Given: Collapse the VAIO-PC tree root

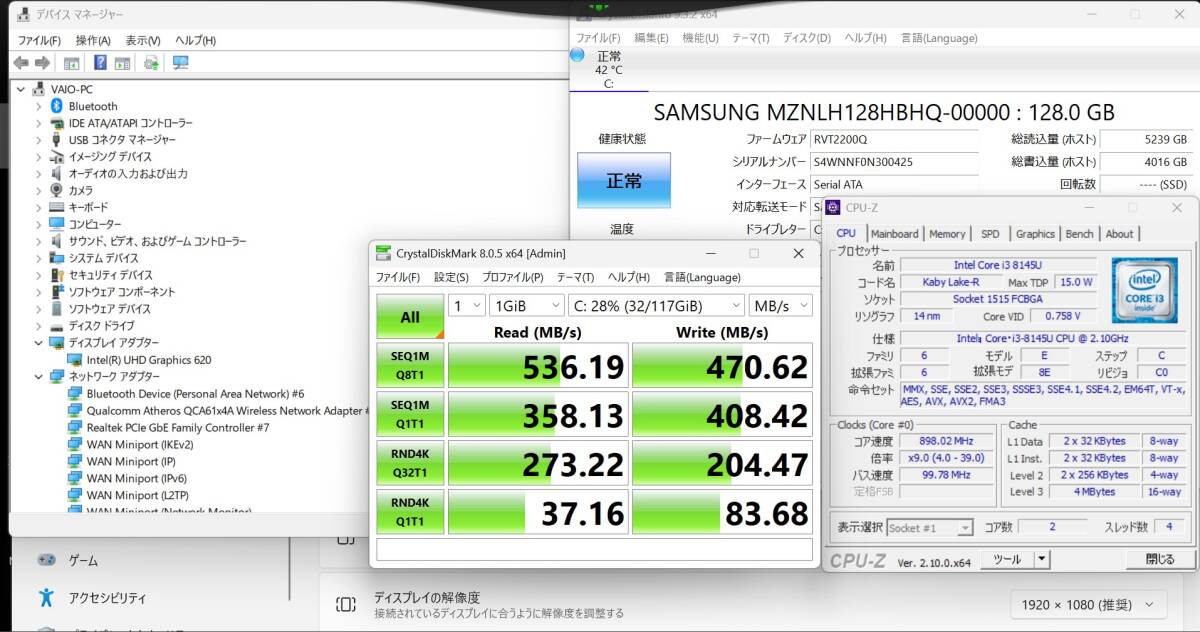Looking at the screenshot, I should pyautogui.click(x=22, y=89).
